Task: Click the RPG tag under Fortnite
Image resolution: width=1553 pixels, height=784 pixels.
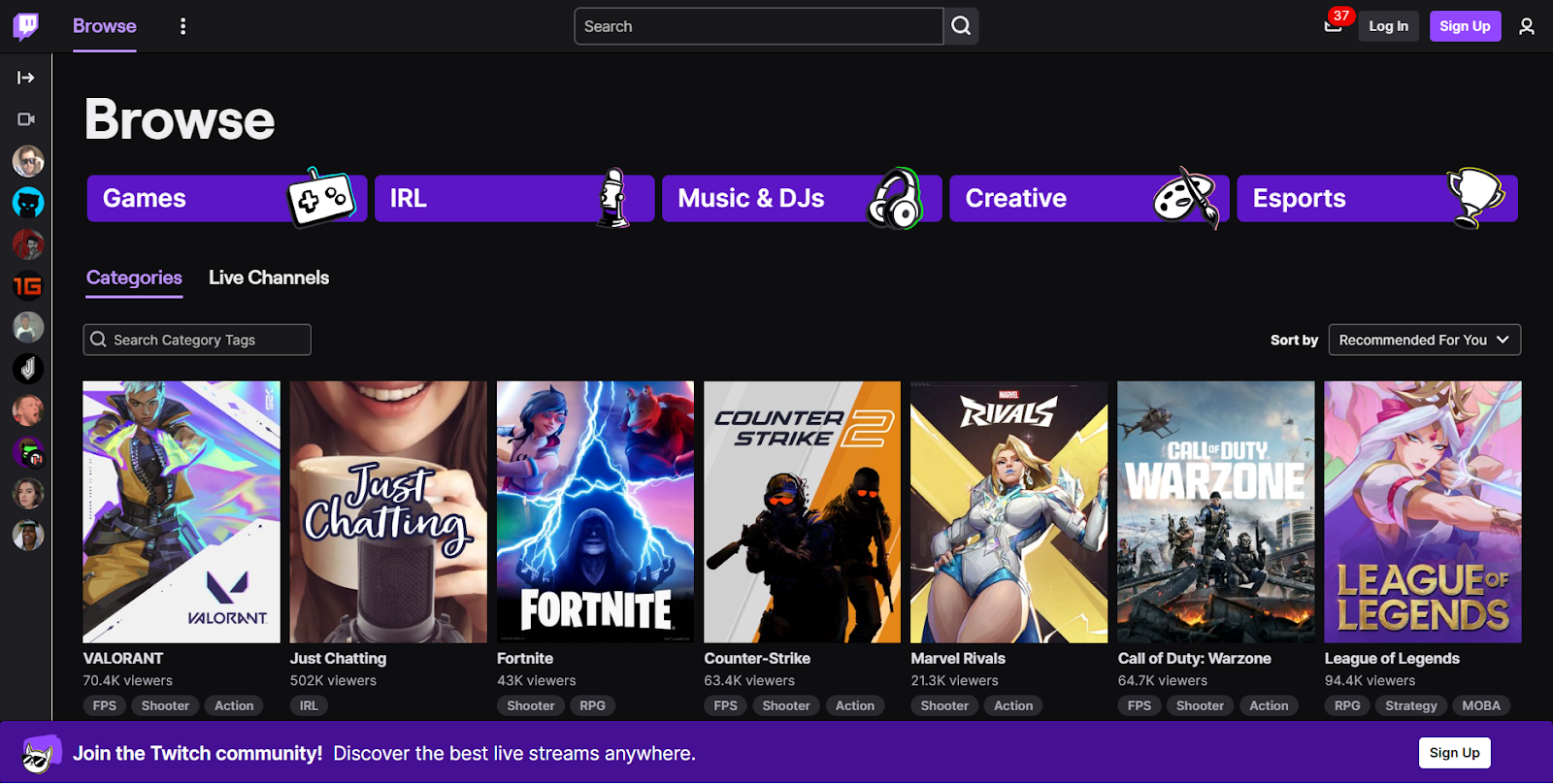Action: pos(592,706)
